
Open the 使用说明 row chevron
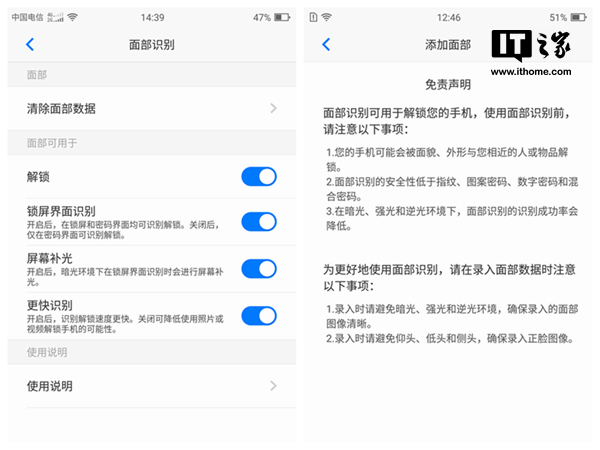(x=273, y=386)
